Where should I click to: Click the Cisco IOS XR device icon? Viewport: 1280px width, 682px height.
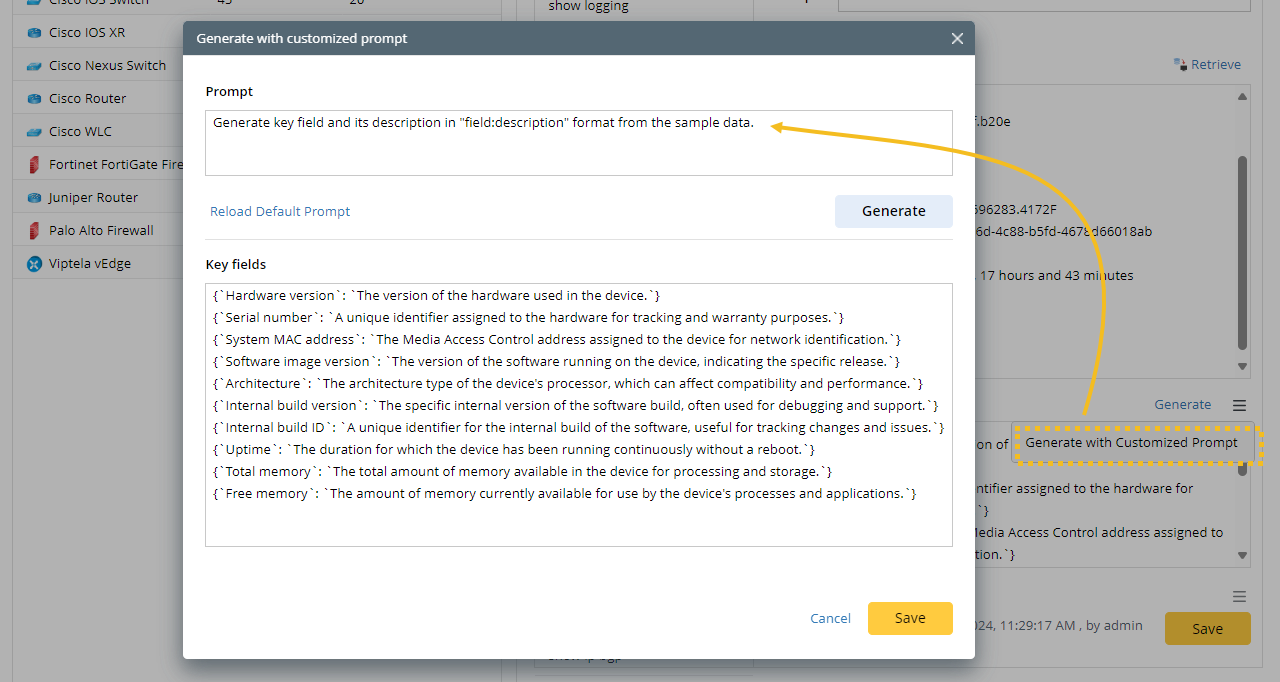click(x=34, y=33)
